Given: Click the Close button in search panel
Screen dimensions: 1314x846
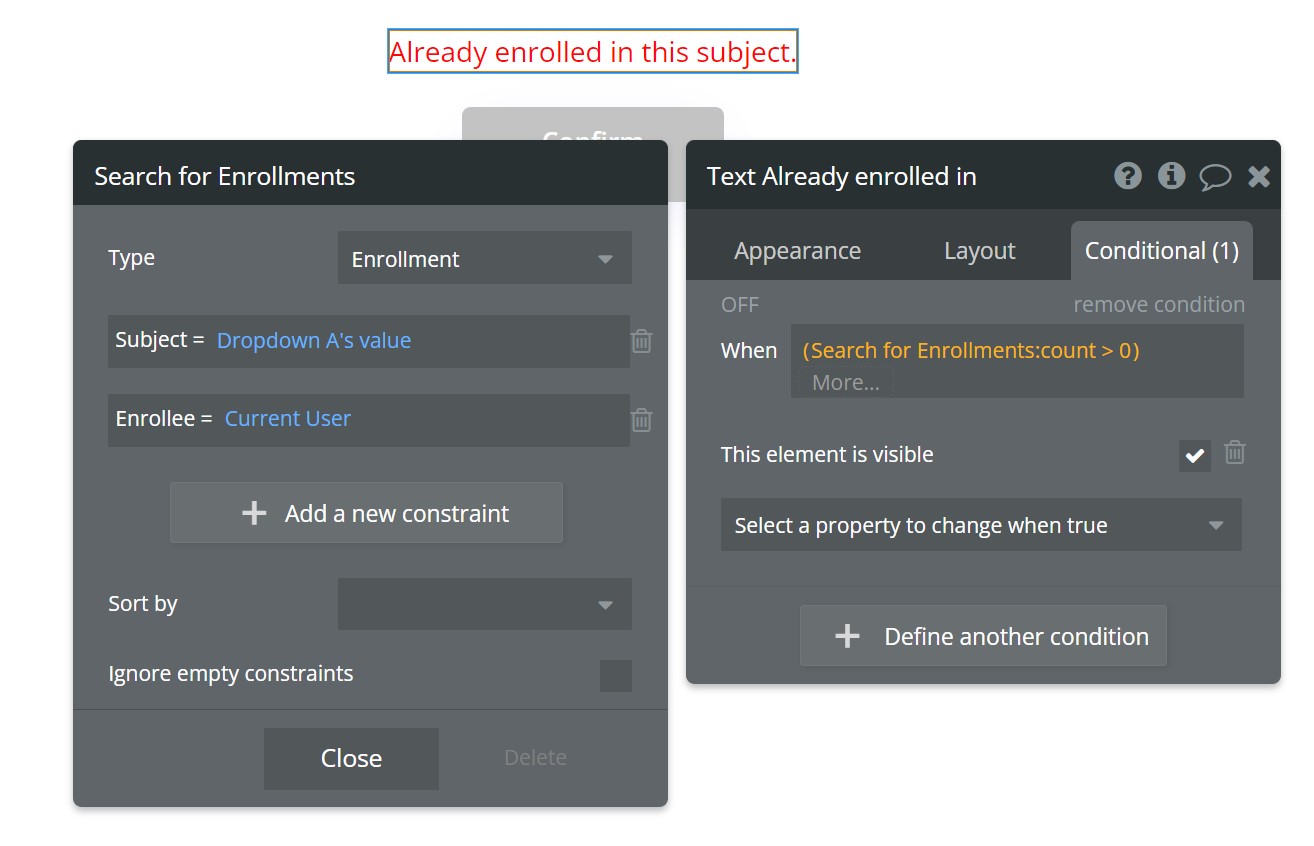Looking at the screenshot, I should (351, 758).
